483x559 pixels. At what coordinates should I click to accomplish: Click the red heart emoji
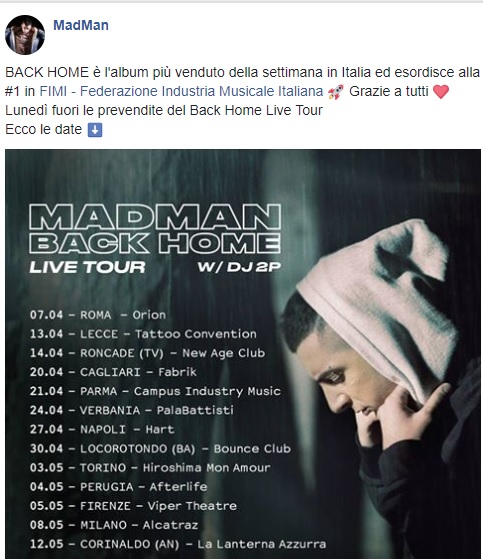[441, 92]
